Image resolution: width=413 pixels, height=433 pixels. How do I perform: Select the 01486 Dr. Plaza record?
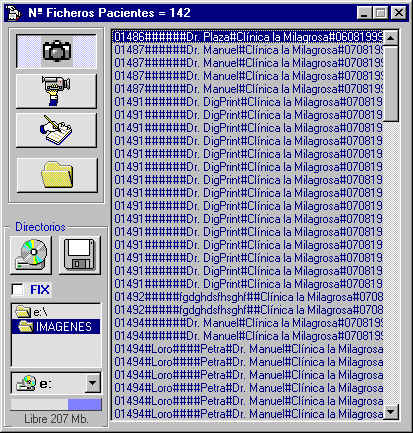(x=247, y=37)
